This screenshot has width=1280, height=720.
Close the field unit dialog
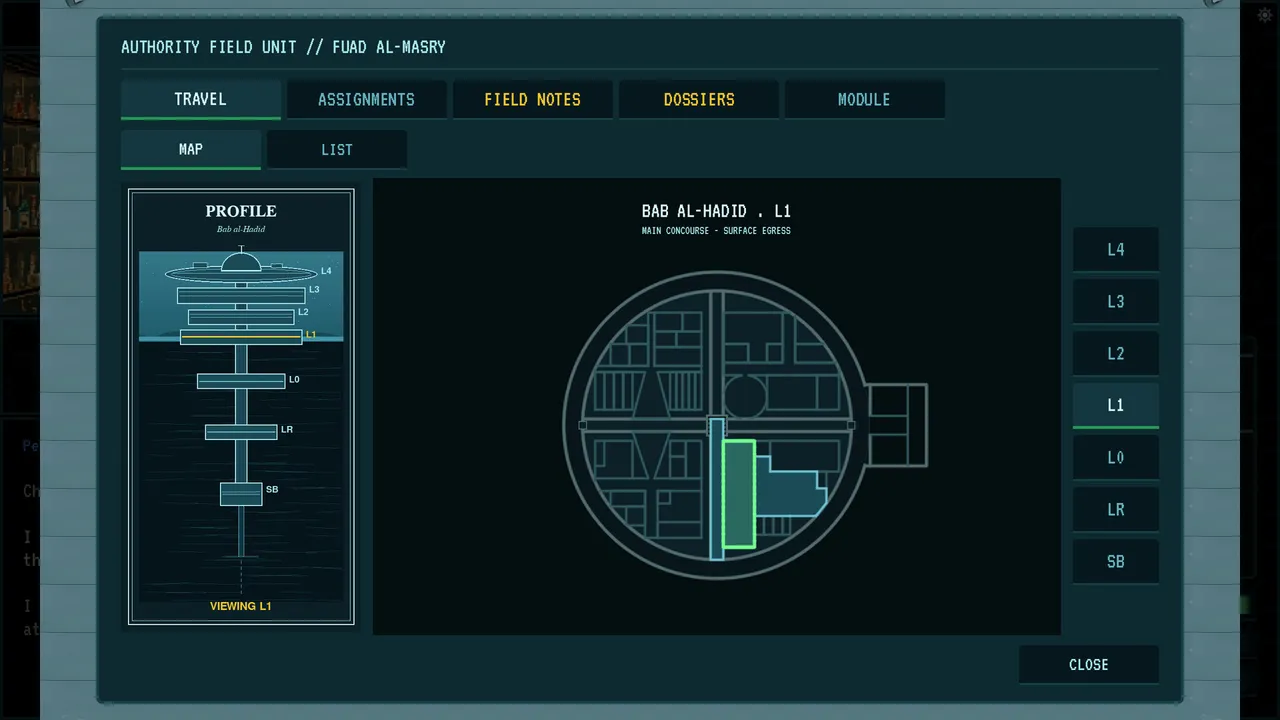pyautogui.click(x=1088, y=664)
